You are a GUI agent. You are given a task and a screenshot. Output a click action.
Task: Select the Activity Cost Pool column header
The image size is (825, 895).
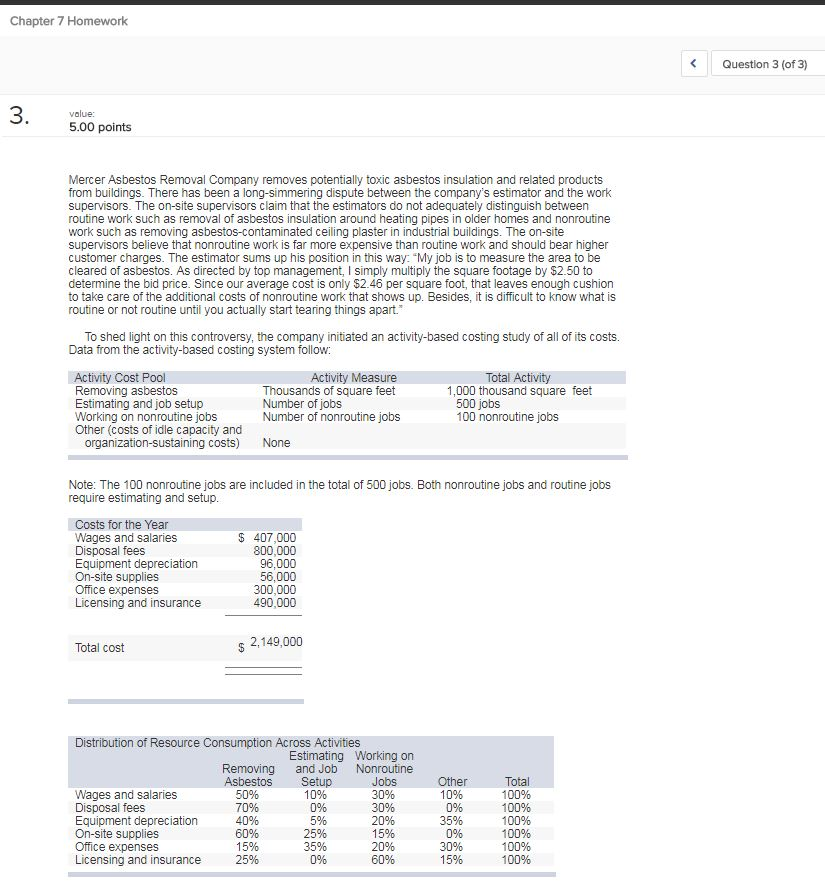[120, 378]
